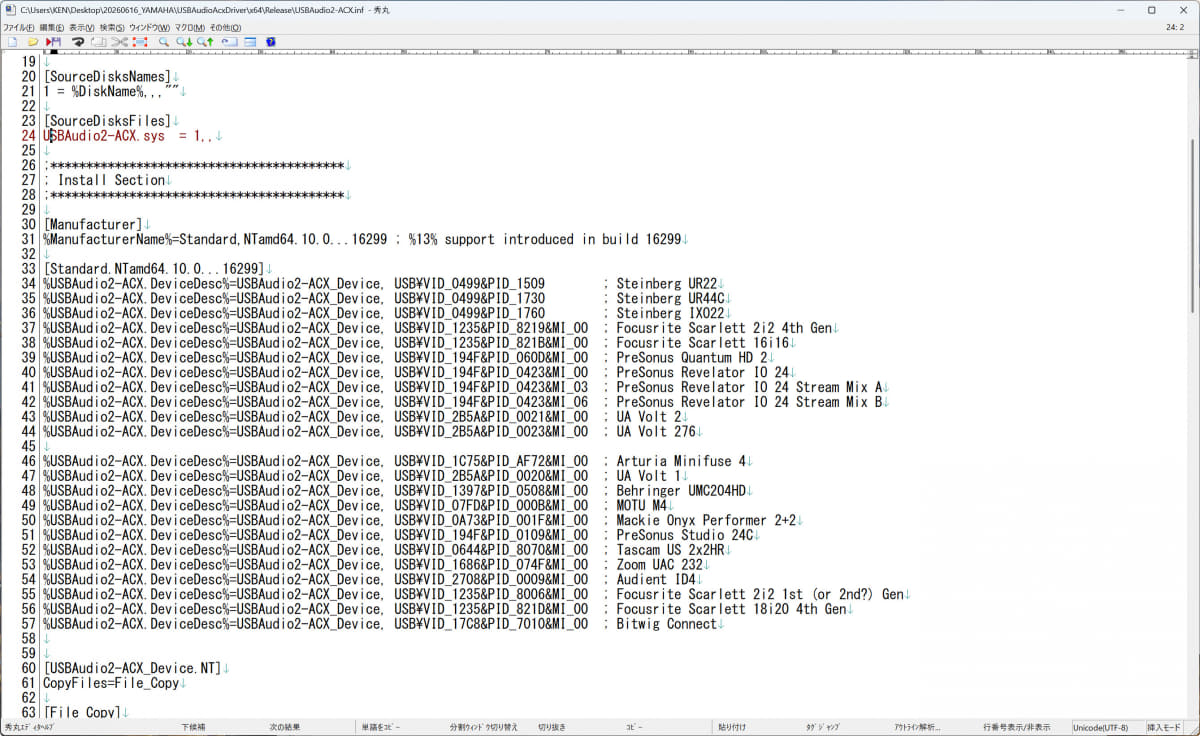The width and height of the screenshot is (1200, 736).
Task: Expand the その他(O) menu
Action: click(225, 27)
